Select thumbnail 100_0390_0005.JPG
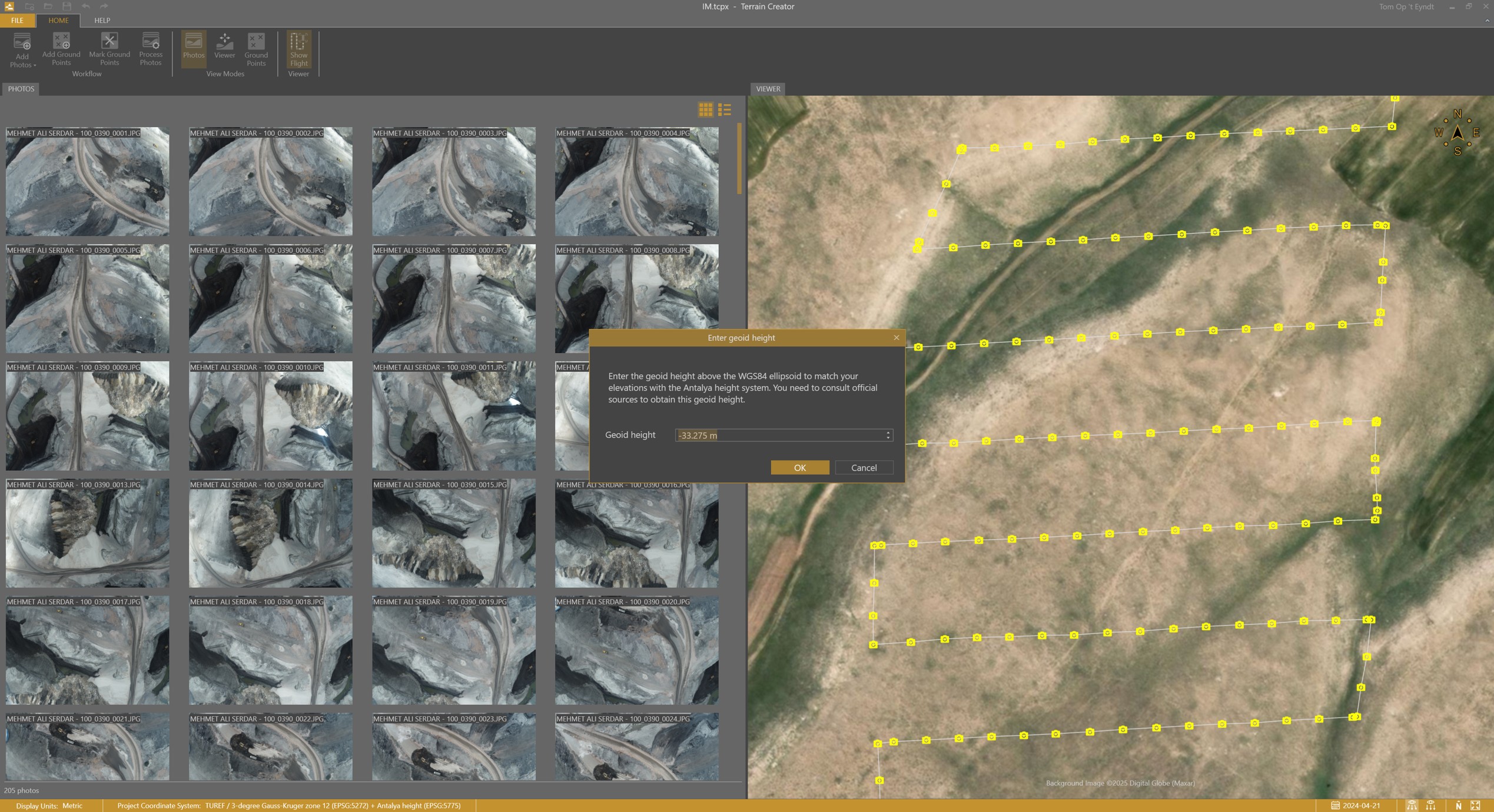Image resolution: width=1494 pixels, height=812 pixels. 87,299
